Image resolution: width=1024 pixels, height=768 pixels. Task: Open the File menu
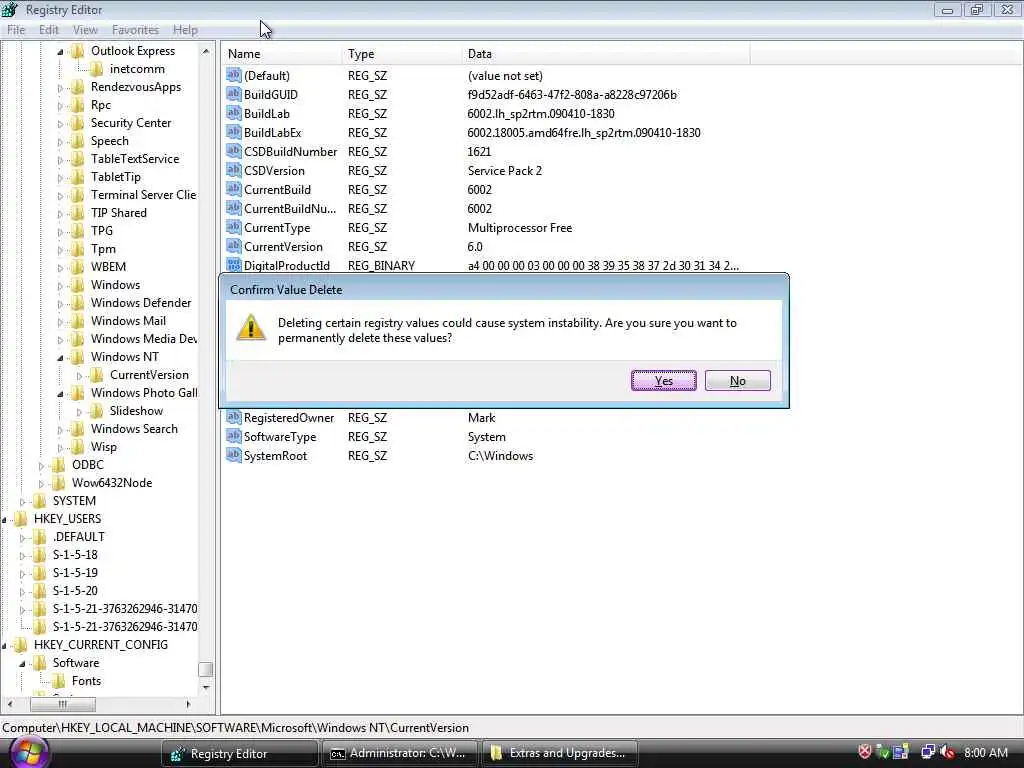pyautogui.click(x=16, y=30)
